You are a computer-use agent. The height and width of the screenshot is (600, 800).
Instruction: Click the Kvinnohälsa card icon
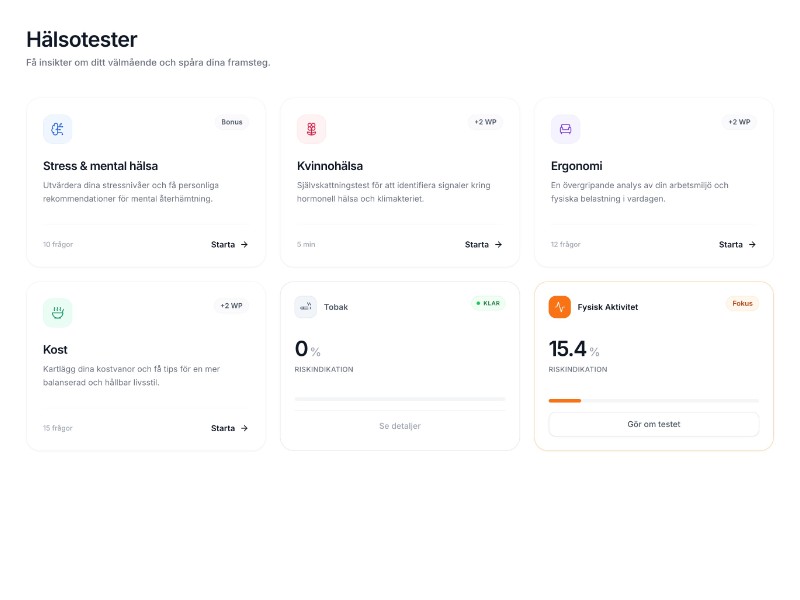click(x=312, y=129)
